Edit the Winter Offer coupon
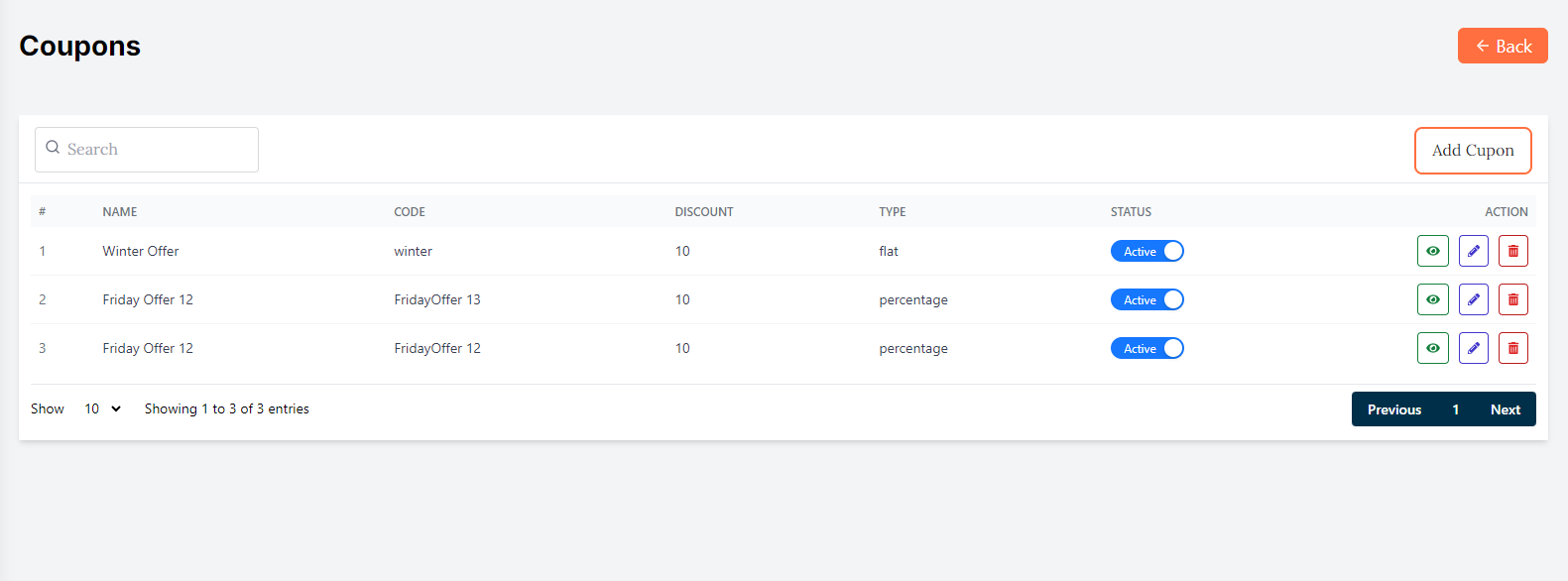Screen dimensions: 1568x581 pyautogui.click(x=1473, y=251)
